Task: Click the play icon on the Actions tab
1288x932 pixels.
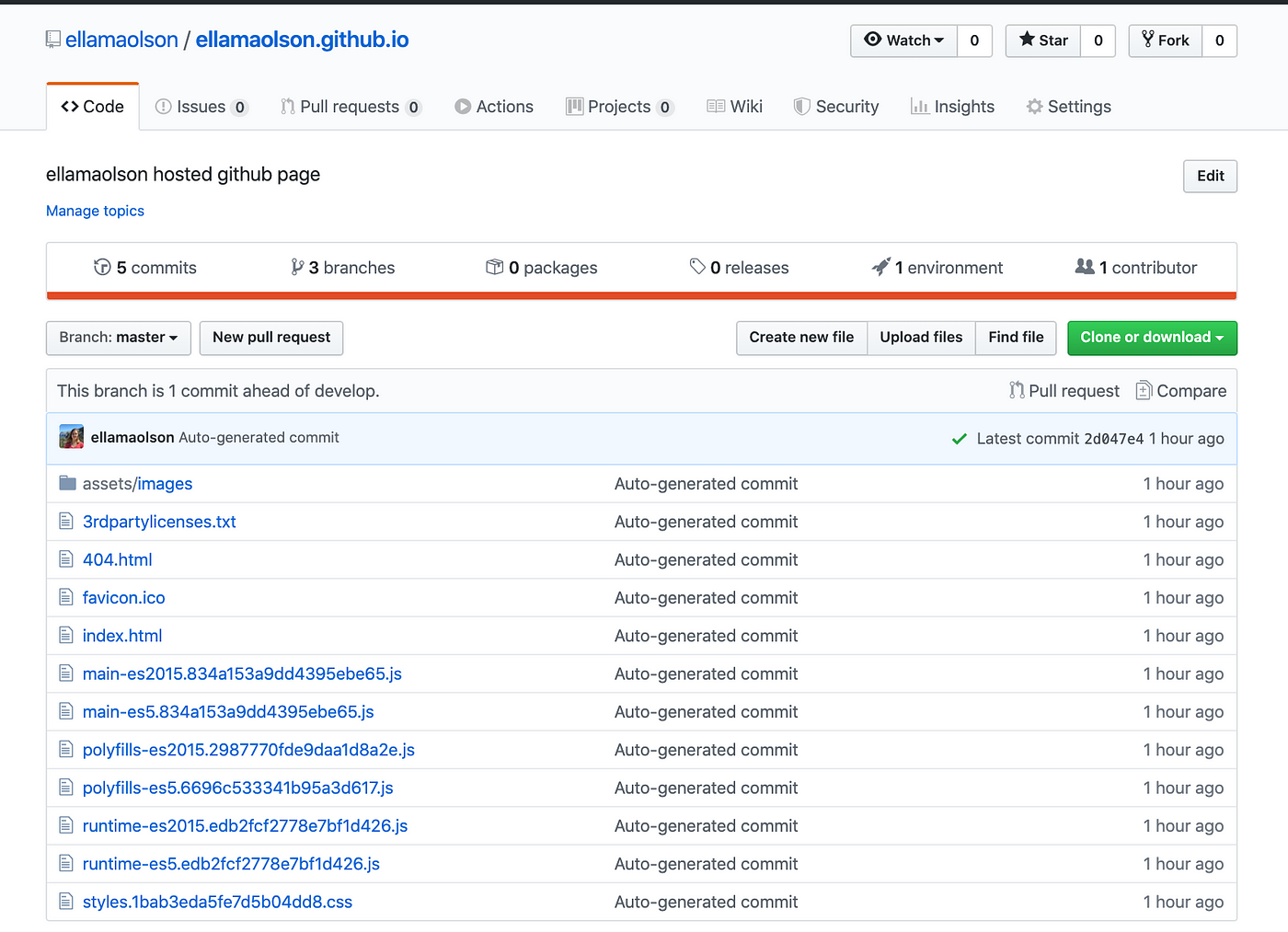Action: coord(463,107)
